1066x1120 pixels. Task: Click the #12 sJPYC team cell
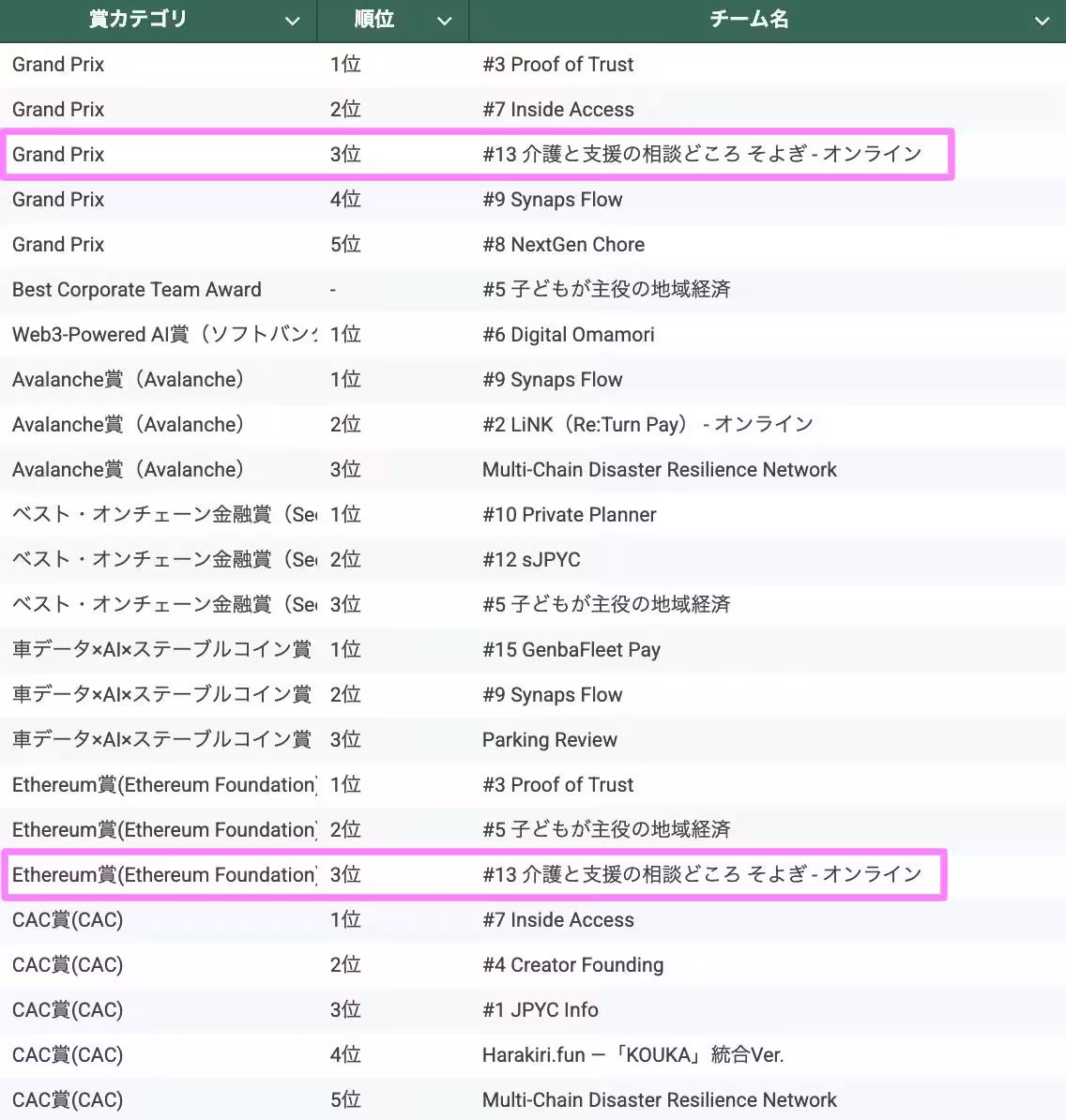(531, 560)
